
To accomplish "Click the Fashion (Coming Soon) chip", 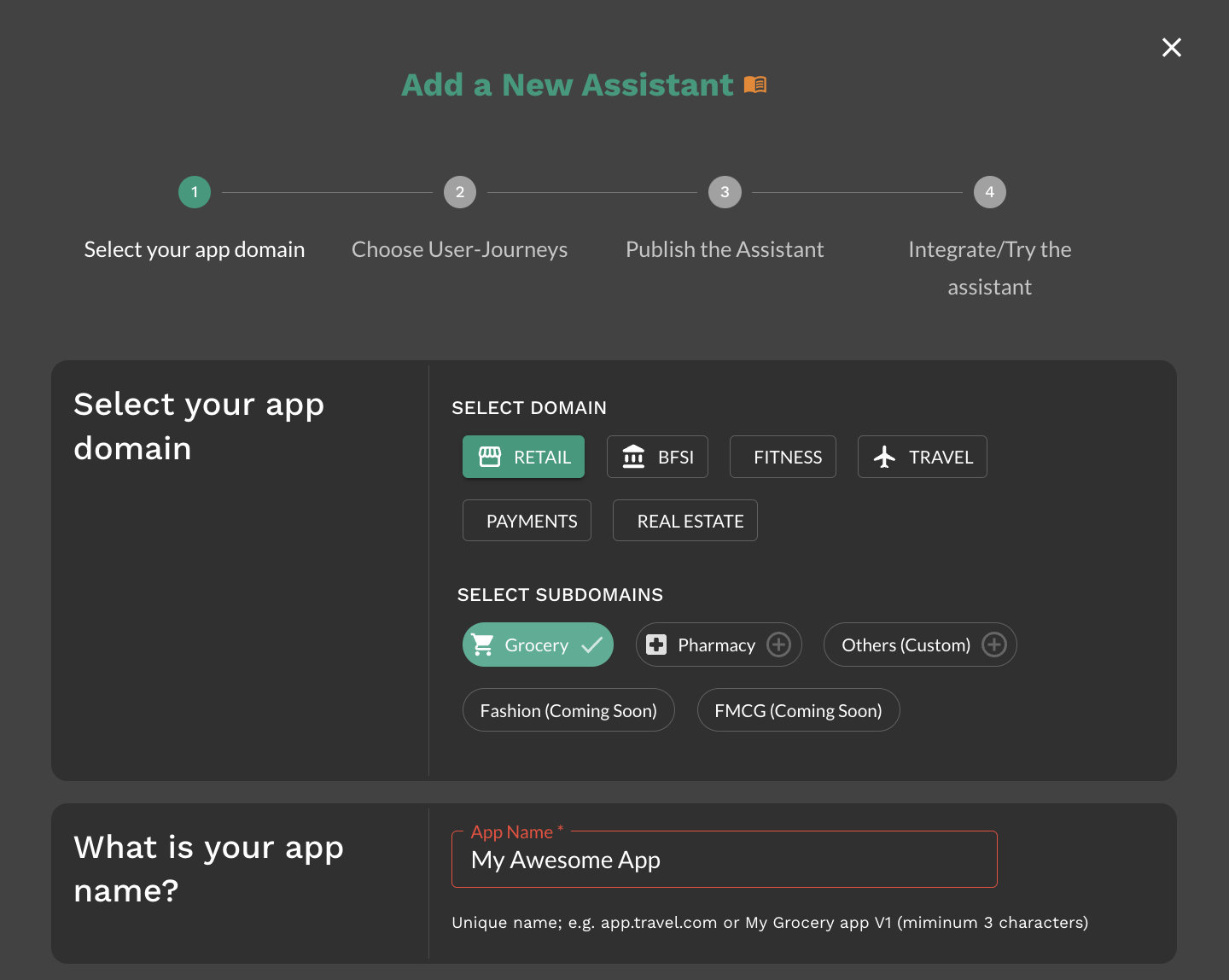I will (x=568, y=710).
